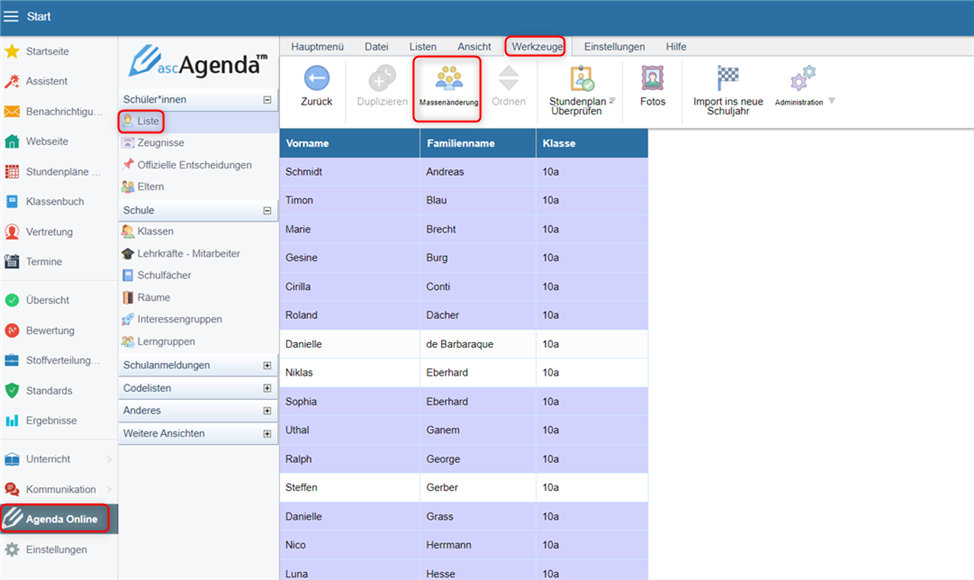974x580 pixels.
Task: Select the row for de Barbaraque
Action: [463, 344]
